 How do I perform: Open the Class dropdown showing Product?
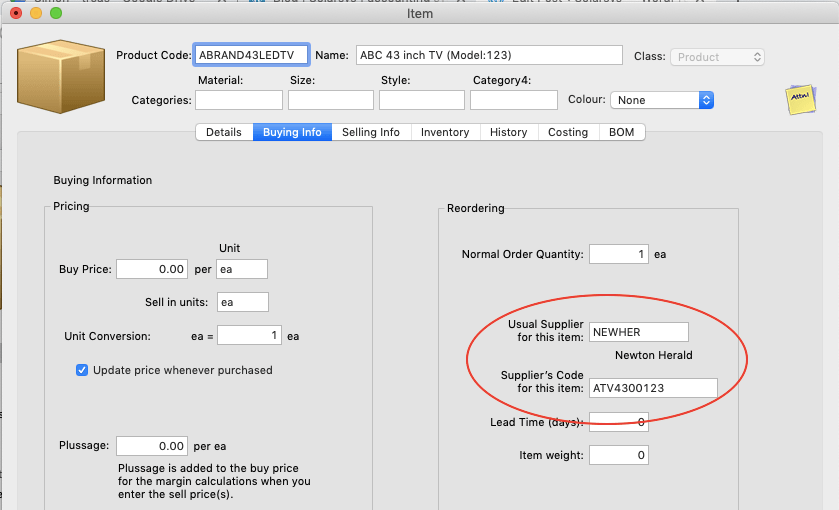pyautogui.click(x=717, y=57)
